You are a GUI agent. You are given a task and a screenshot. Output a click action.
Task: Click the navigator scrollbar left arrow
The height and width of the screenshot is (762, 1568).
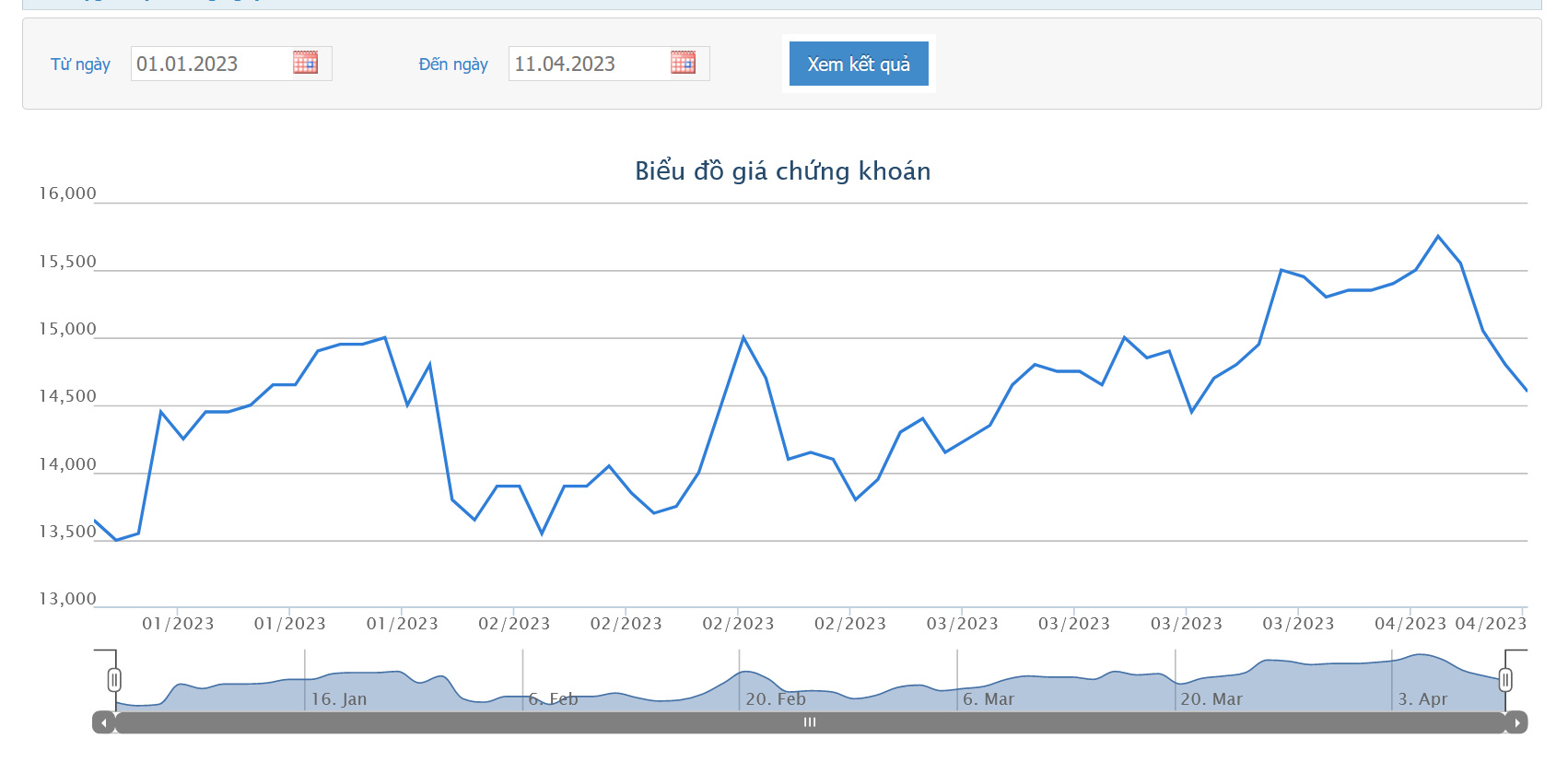point(103,722)
